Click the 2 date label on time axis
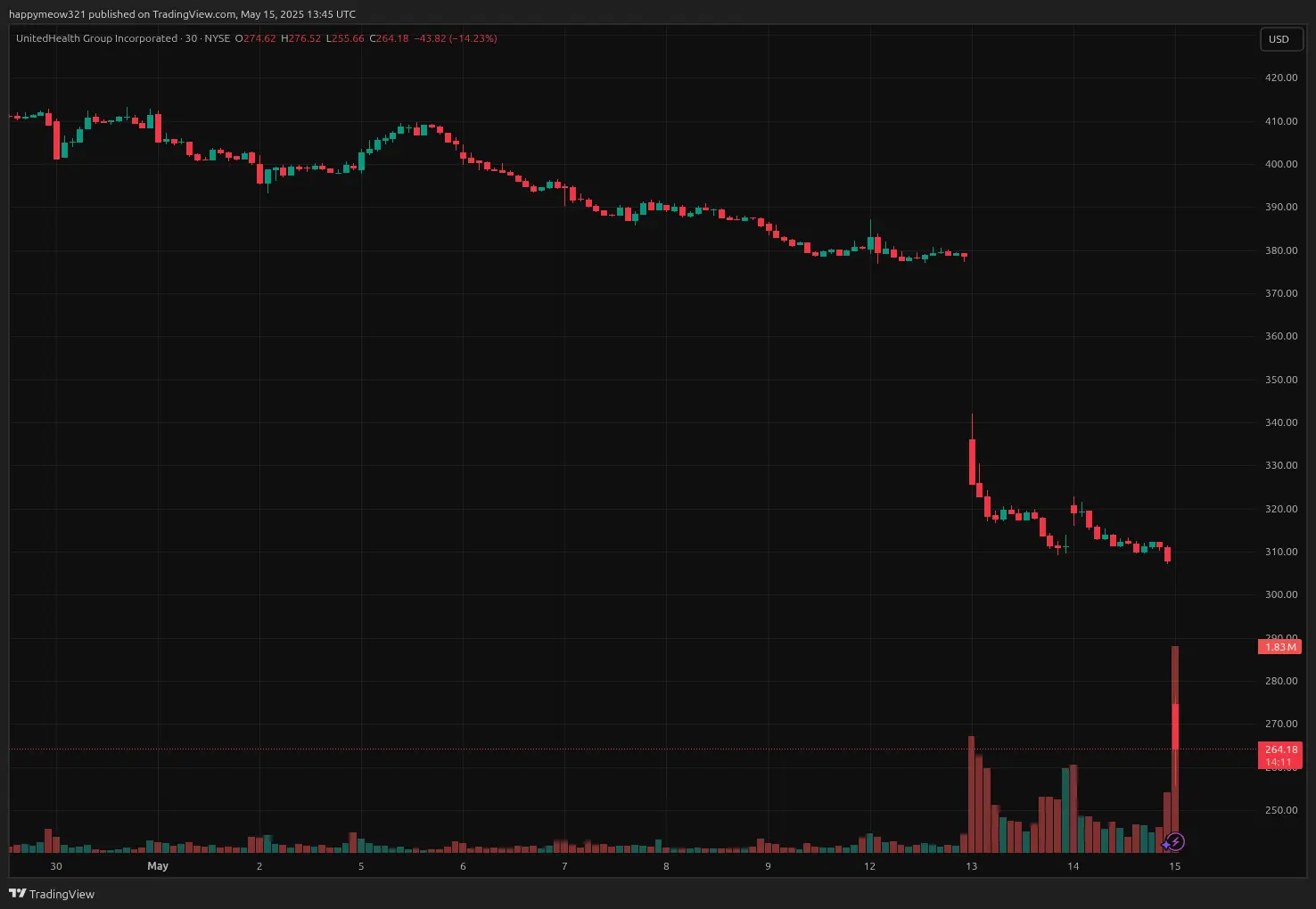Image resolution: width=1316 pixels, height=909 pixels. coord(259,866)
